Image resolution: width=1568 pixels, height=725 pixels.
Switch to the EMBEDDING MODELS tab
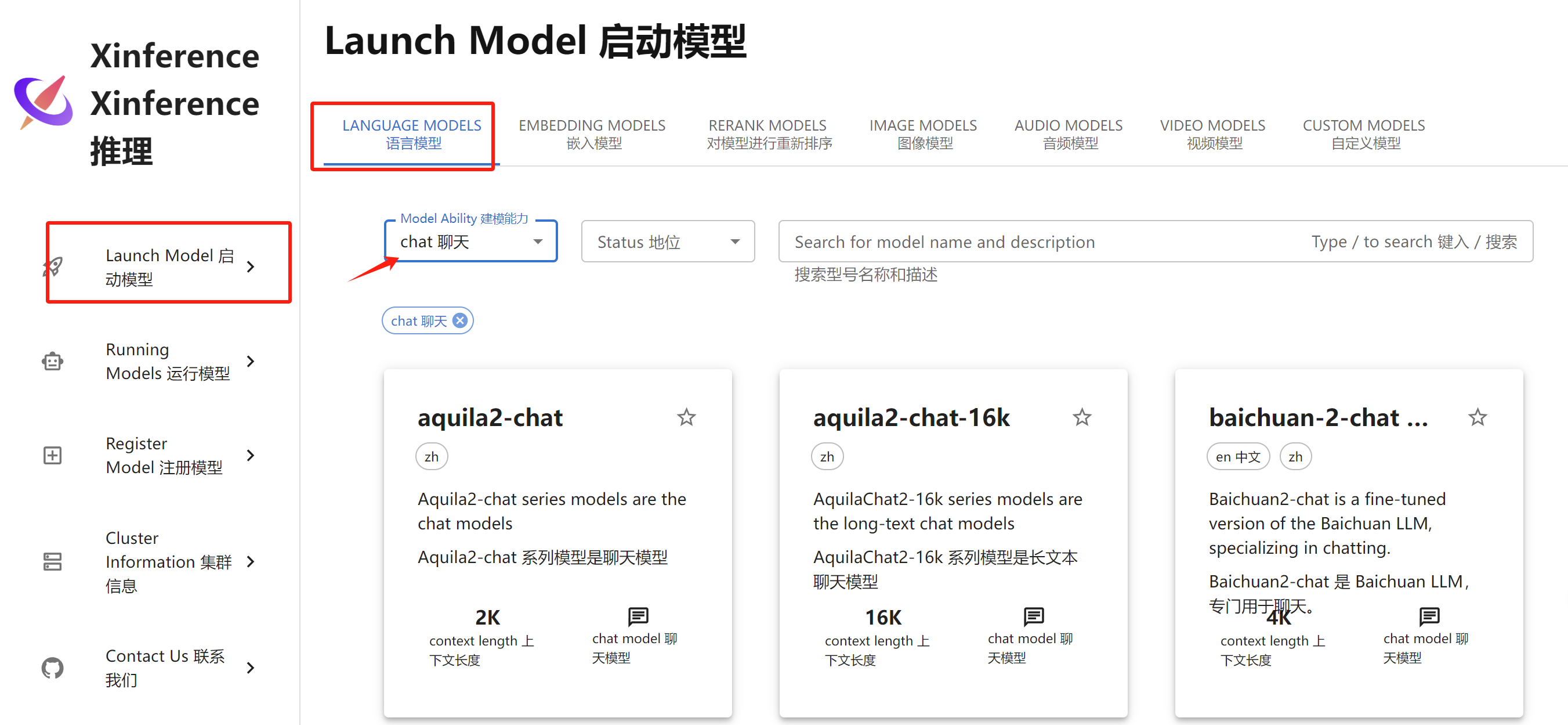click(x=592, y=133)
